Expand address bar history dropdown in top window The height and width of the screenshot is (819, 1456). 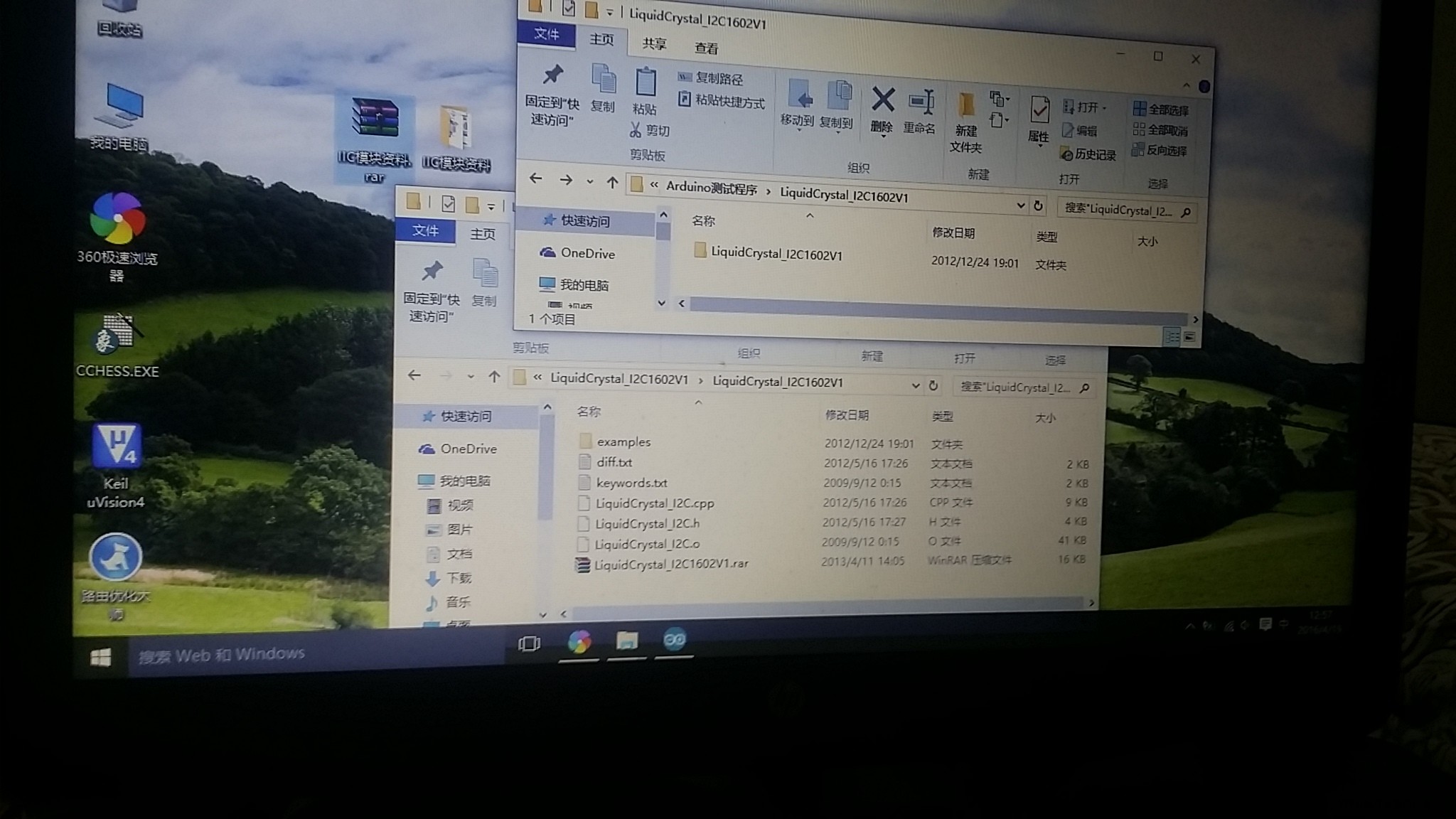point(1020,205)
